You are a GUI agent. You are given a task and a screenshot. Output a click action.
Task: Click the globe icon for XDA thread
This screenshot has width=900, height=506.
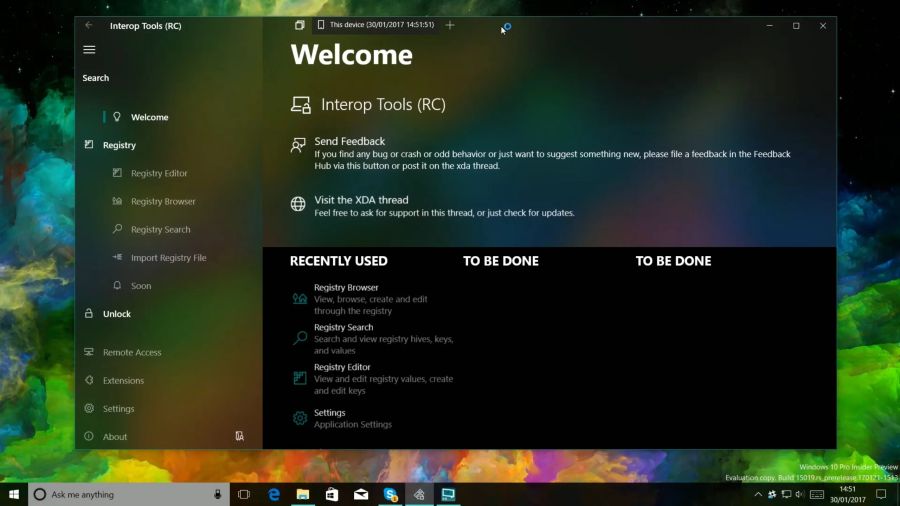tap(298, 204)
